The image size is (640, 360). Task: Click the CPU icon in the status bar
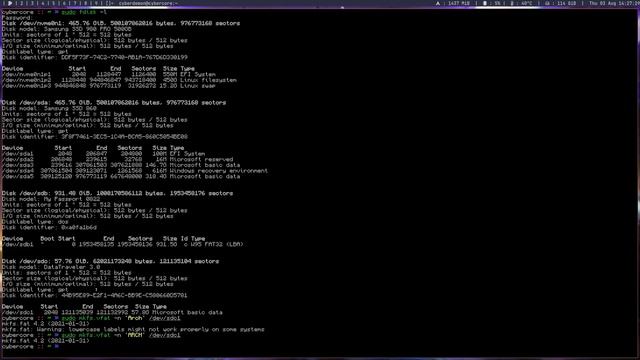(x=485, y=3)
